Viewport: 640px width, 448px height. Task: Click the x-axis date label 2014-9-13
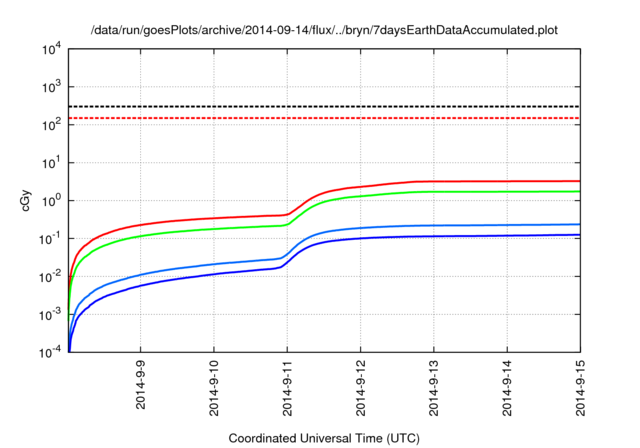coord(433,388)
